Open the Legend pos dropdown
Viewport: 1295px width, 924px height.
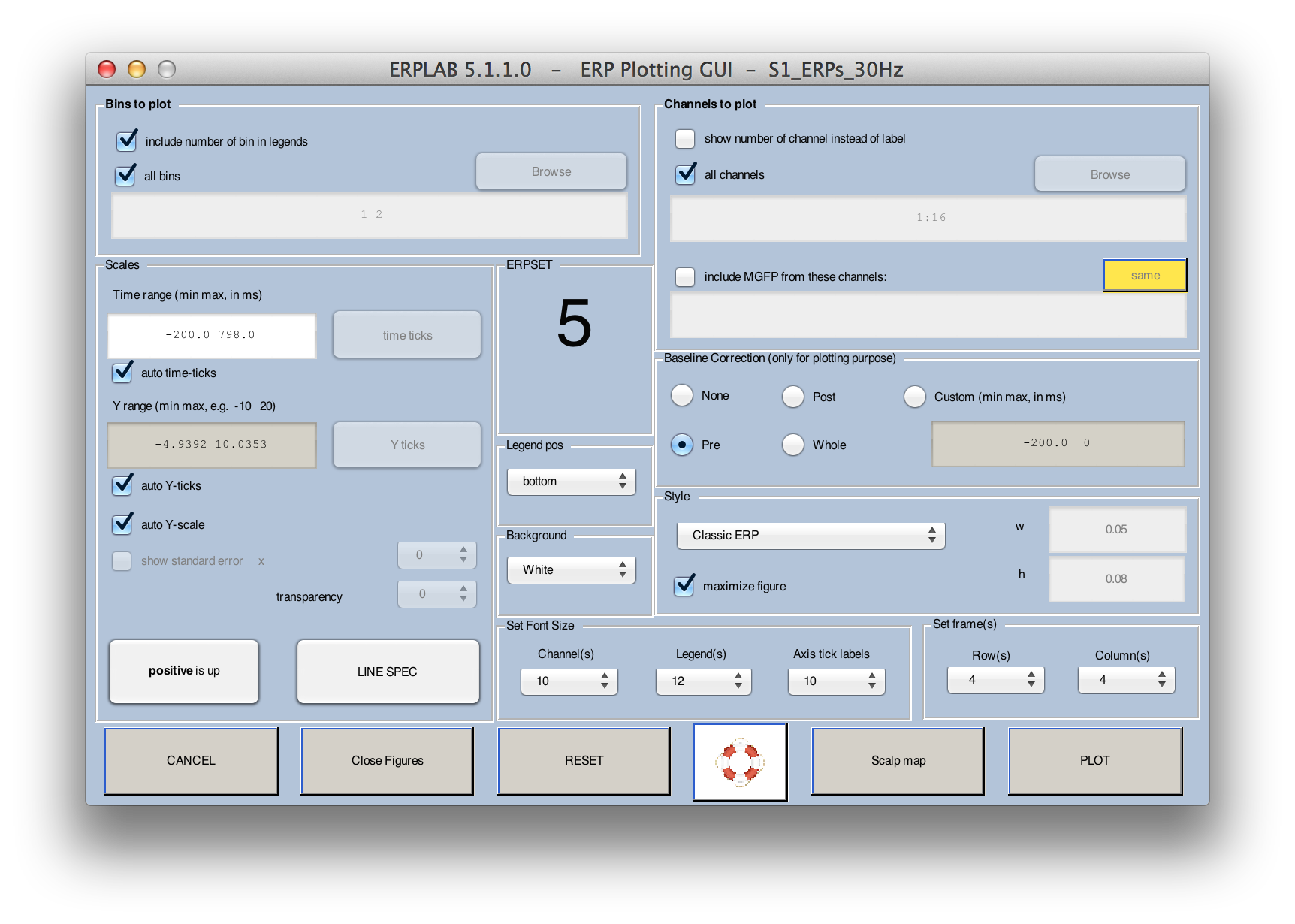point(572,482)
